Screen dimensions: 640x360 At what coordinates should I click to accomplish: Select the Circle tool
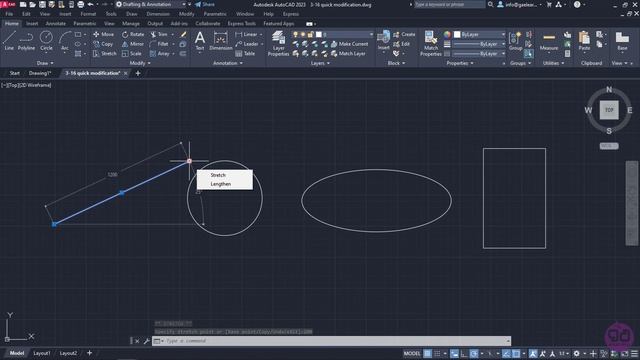tap(46, 41)
